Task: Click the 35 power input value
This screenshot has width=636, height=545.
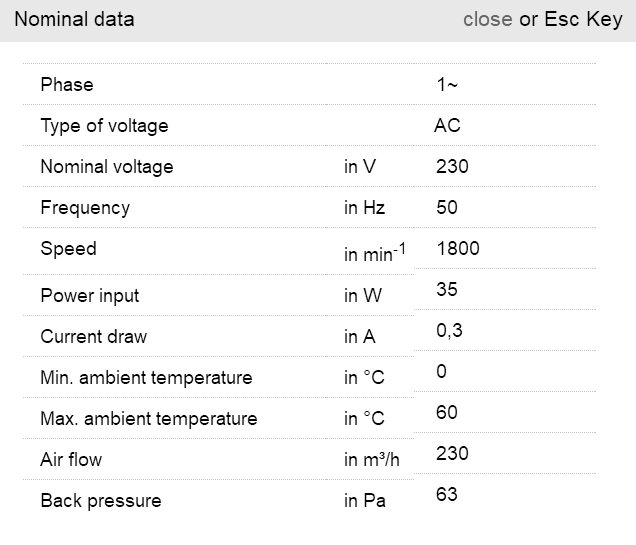Action: [x=447, y=290]
